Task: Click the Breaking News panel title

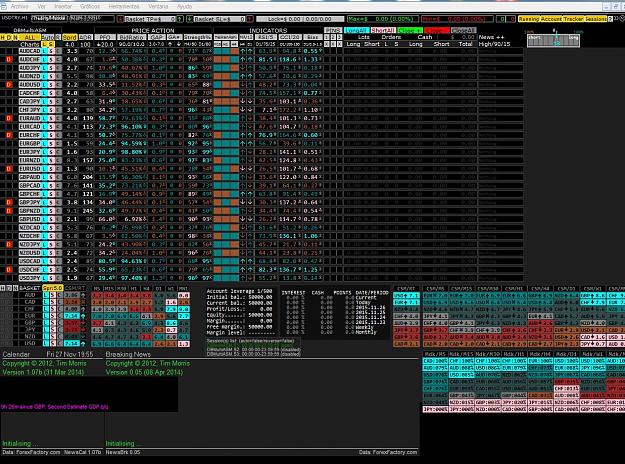Action: point(128,354)
